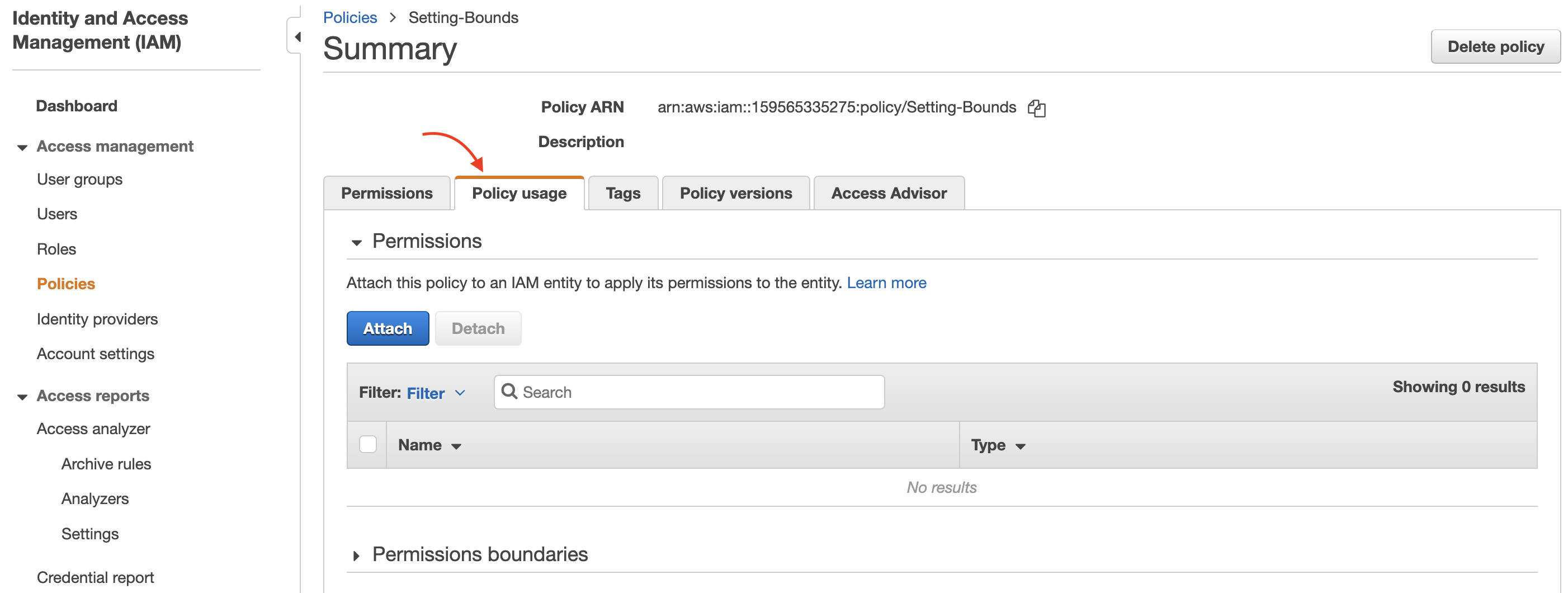Collapse Access reports in the sidebar

[22, 396]
